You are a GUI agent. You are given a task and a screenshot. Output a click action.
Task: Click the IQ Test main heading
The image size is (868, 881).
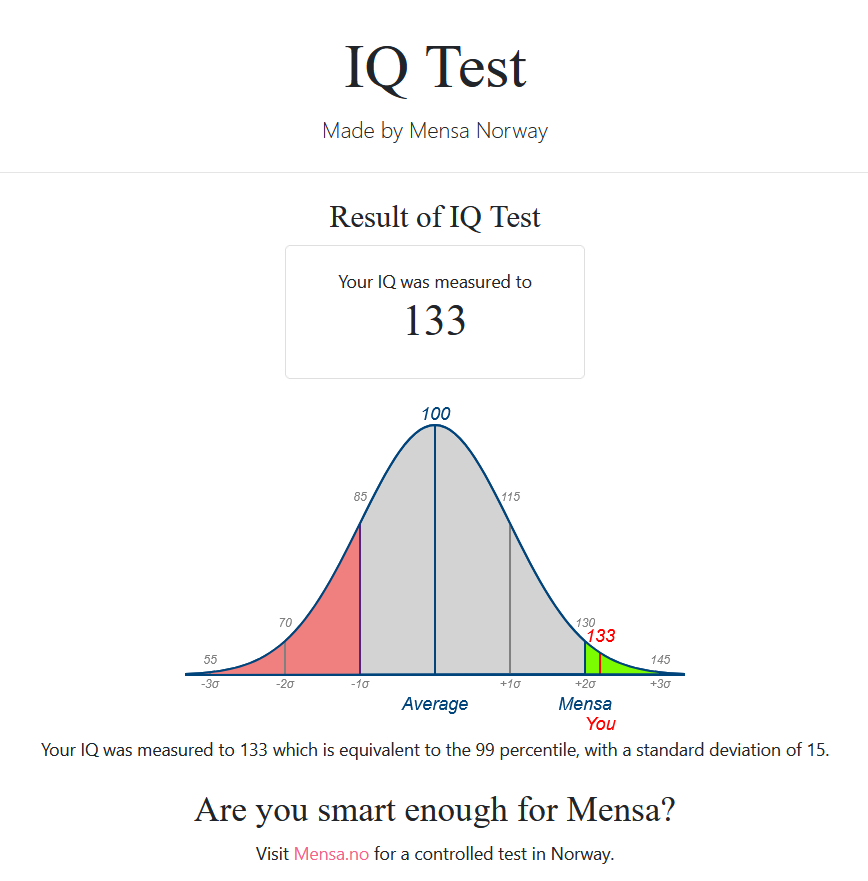435,69
